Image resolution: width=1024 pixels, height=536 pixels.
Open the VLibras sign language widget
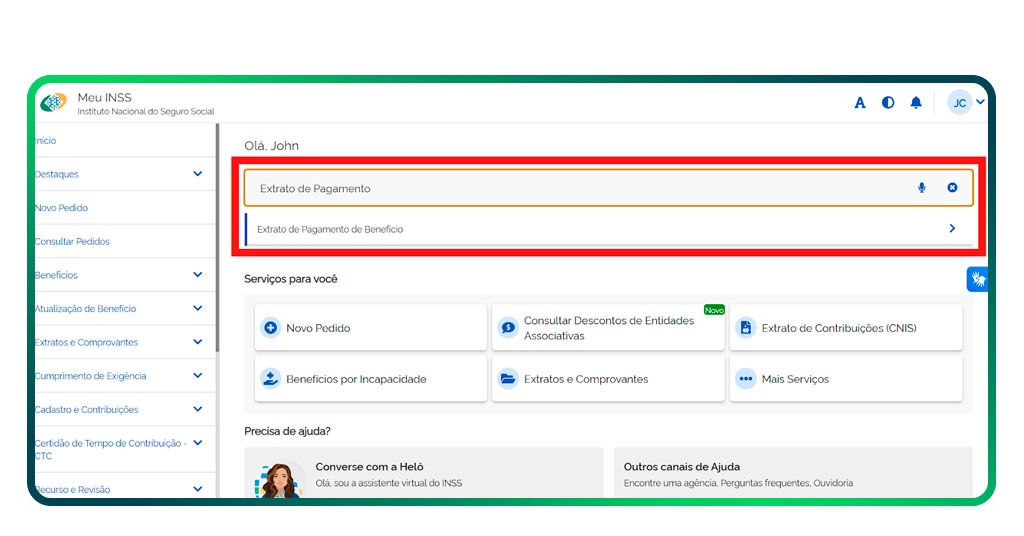977,279
